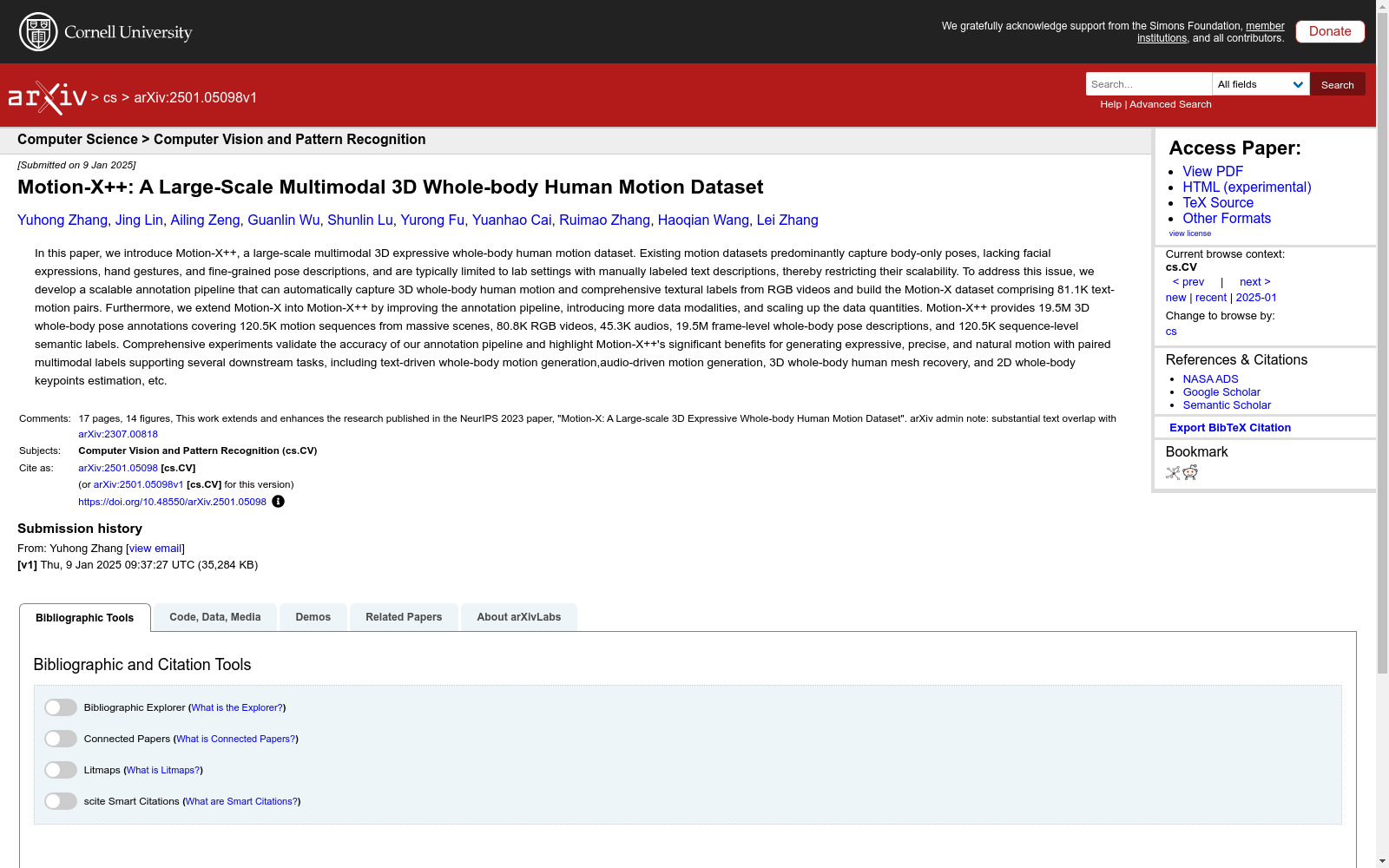Open author Ruimao Zhang link
The image size is (1389, 868).
pos(604,220)
